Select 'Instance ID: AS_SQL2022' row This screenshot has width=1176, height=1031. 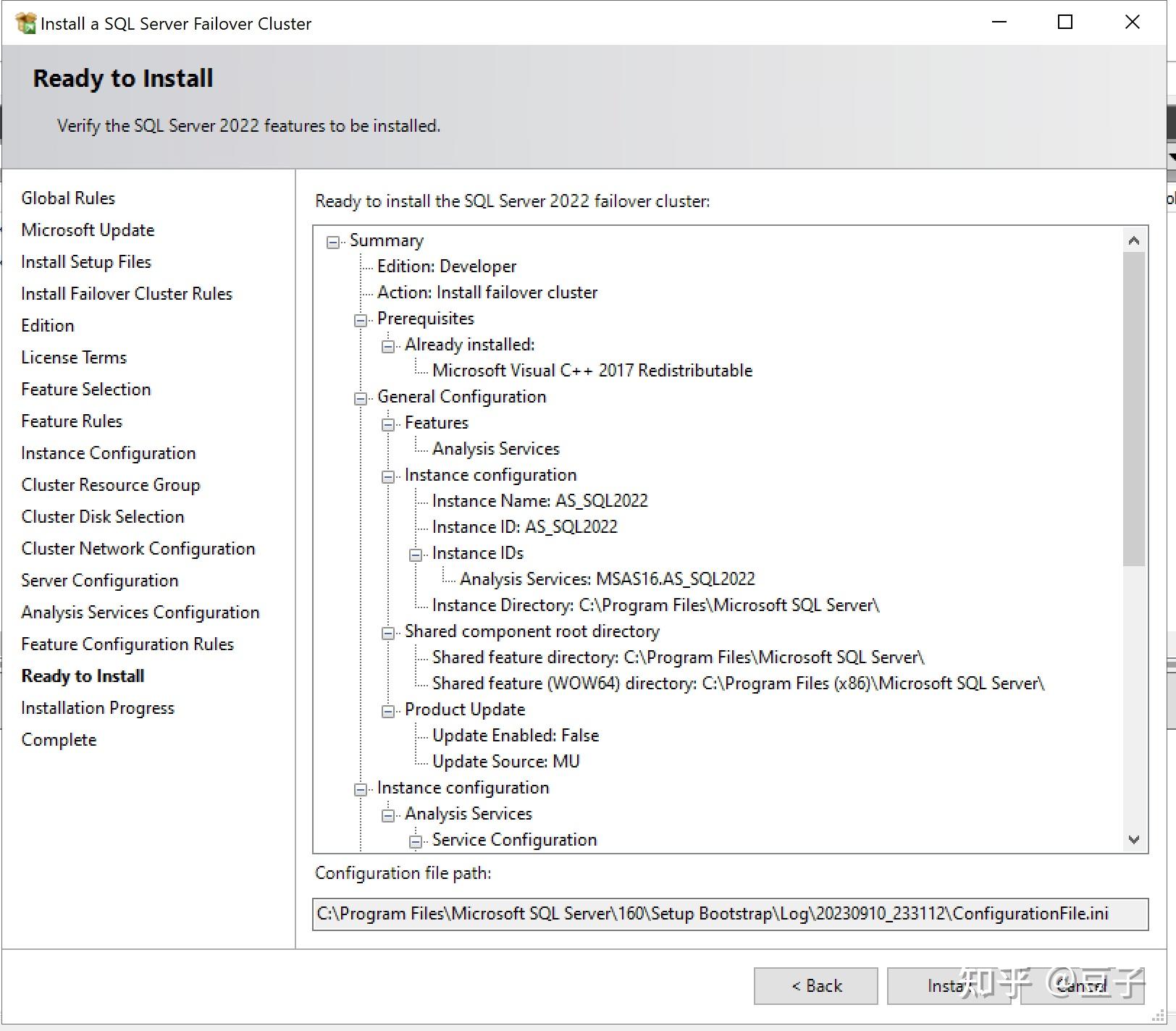[524, 527]
